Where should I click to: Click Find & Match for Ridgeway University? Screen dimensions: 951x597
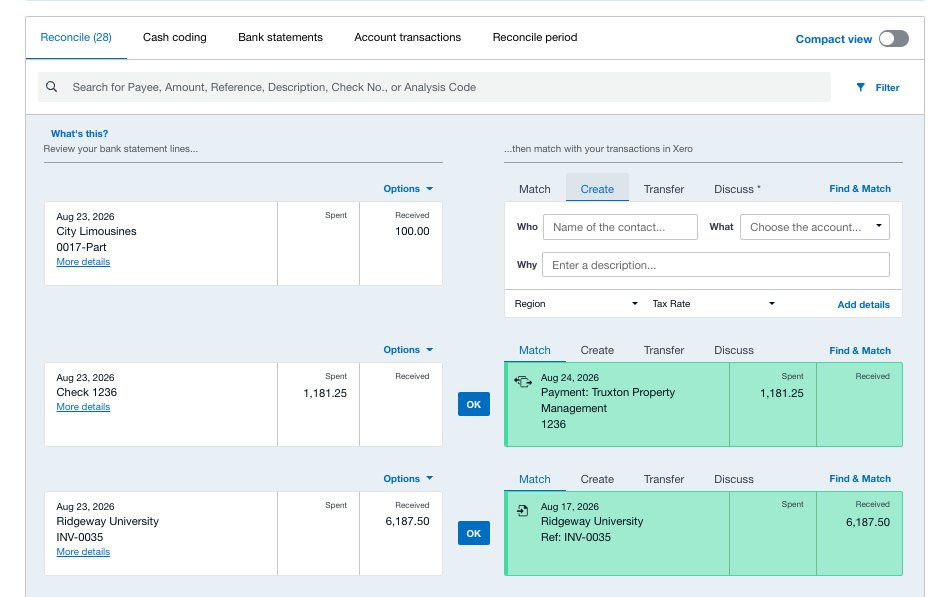click(x=860, y=479)
